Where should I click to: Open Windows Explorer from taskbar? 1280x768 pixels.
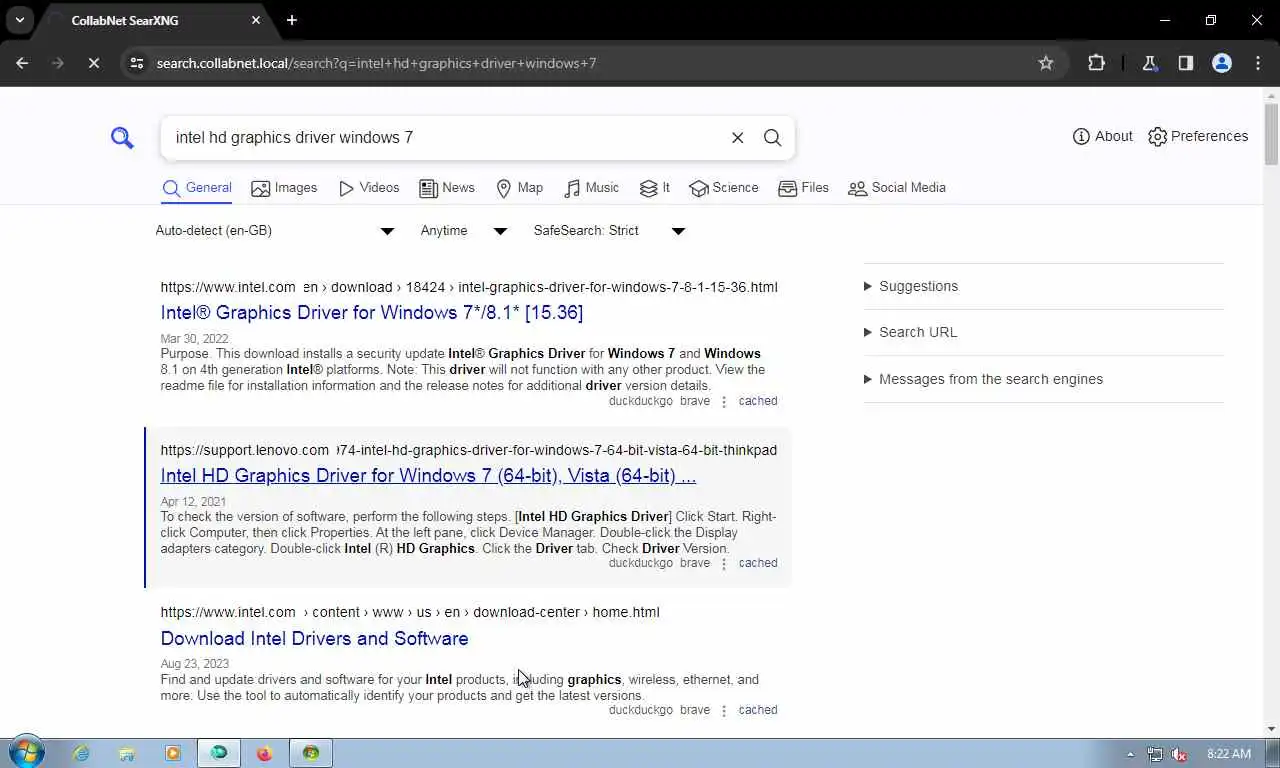127,753
